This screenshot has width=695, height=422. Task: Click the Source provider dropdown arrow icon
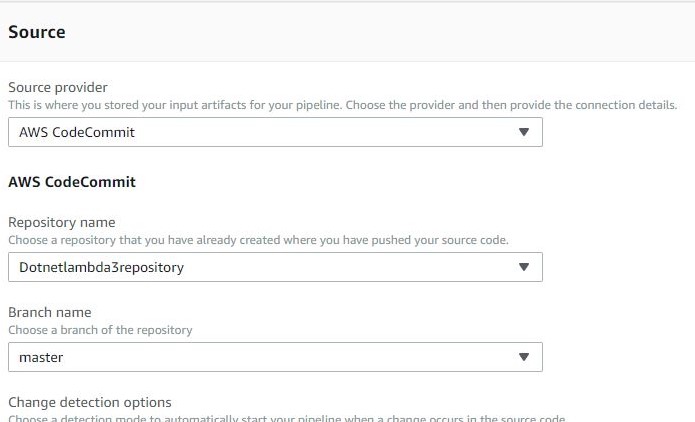(x=524, y=132)
